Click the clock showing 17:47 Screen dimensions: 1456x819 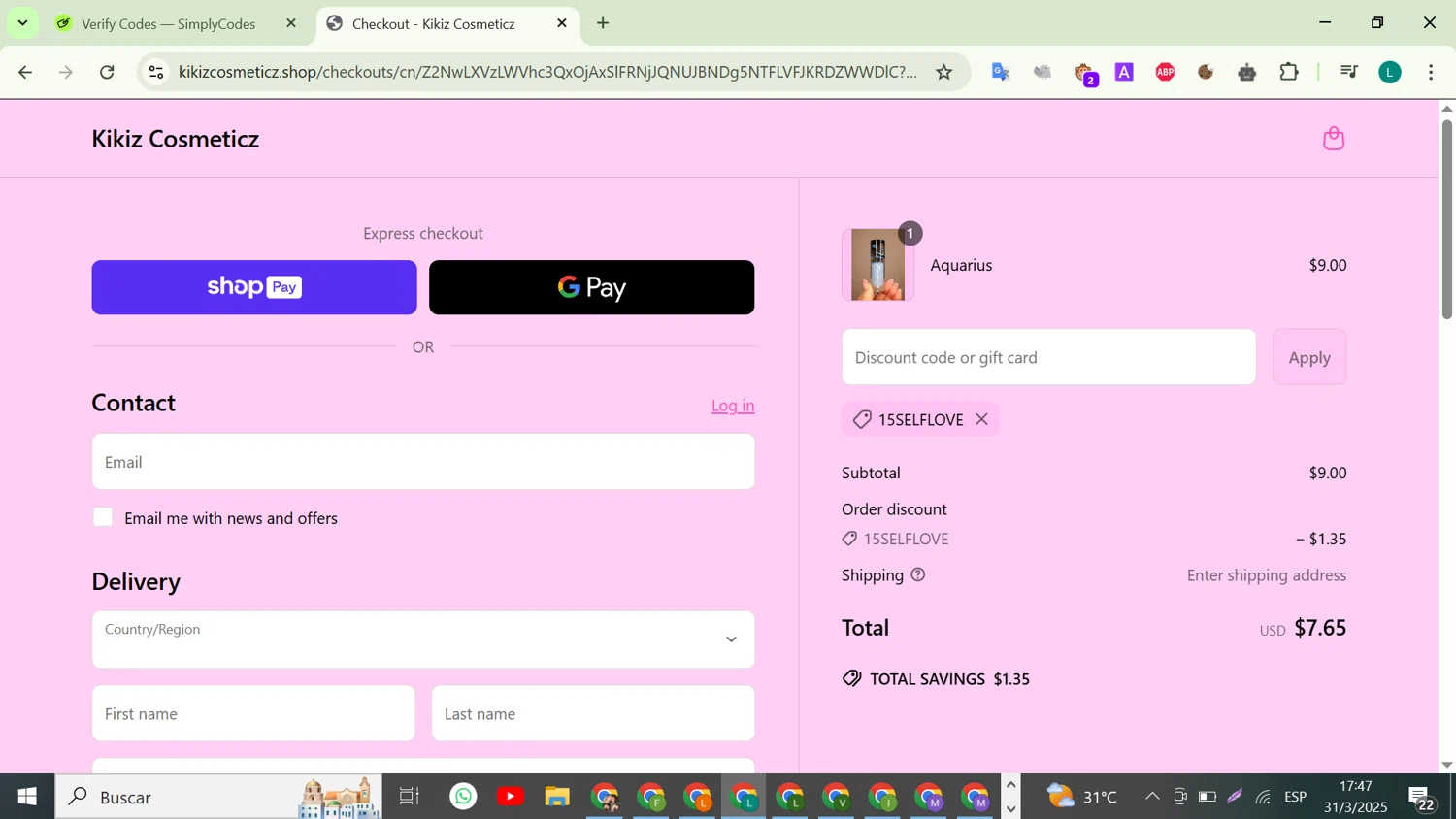(1356, 786)
